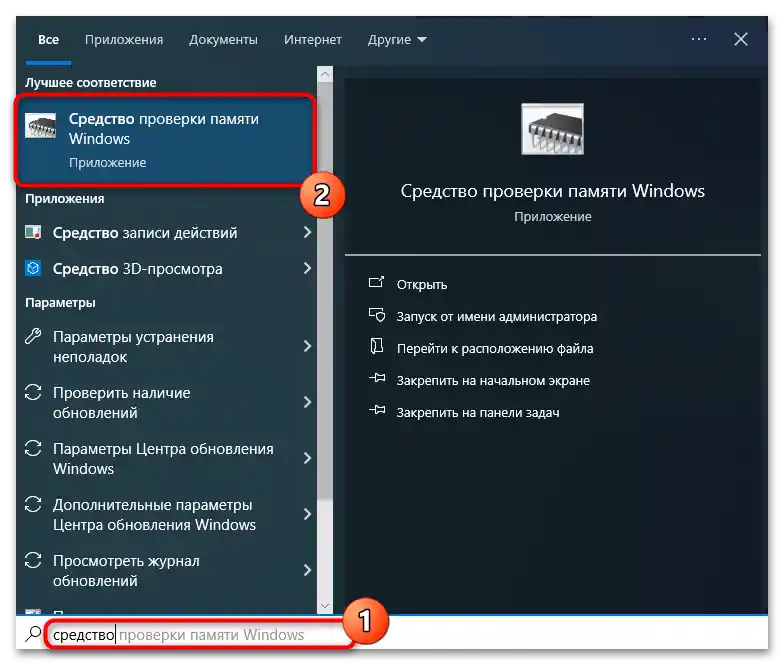
Task: Expand arrow for Просмотреть журнал обновлений
Action: pos(307,570)
